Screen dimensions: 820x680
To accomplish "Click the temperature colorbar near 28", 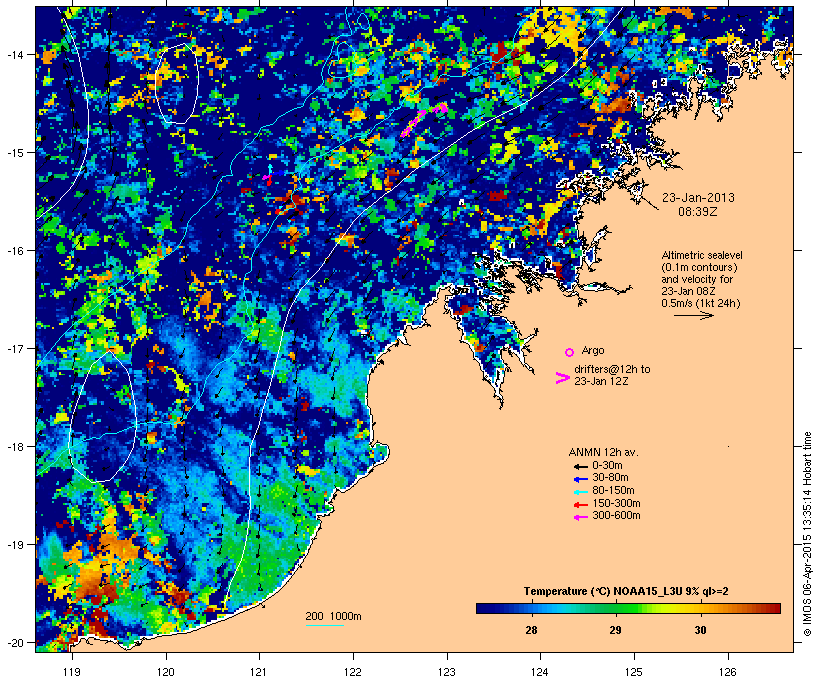I will coord(531,608).
